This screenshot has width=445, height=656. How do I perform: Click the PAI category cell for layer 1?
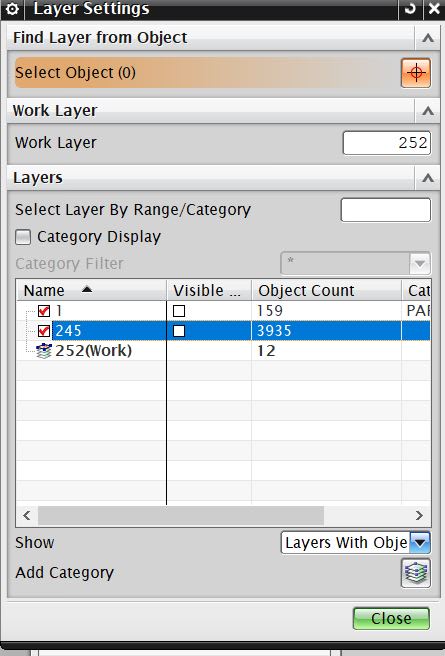click(x=418, y=311)
